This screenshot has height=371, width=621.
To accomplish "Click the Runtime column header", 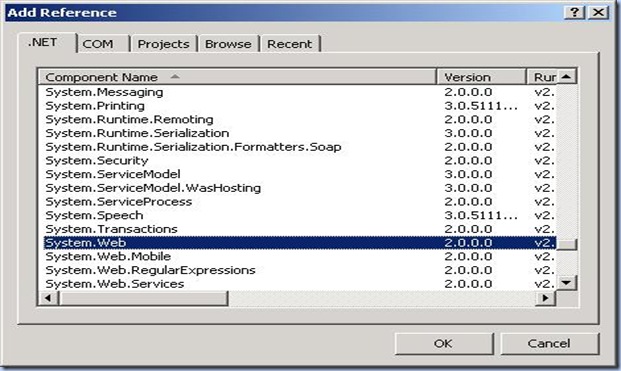I will point(542,77).
